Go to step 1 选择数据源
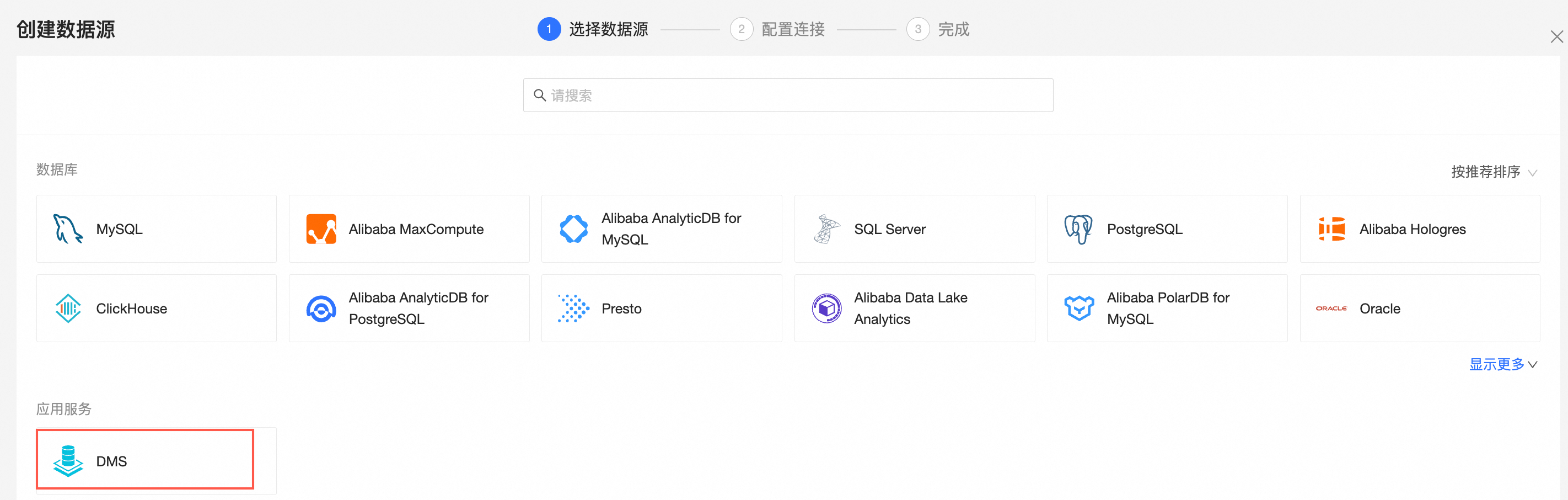The image size is (1568, 500). pyautogui.click(x=592, y=29)
